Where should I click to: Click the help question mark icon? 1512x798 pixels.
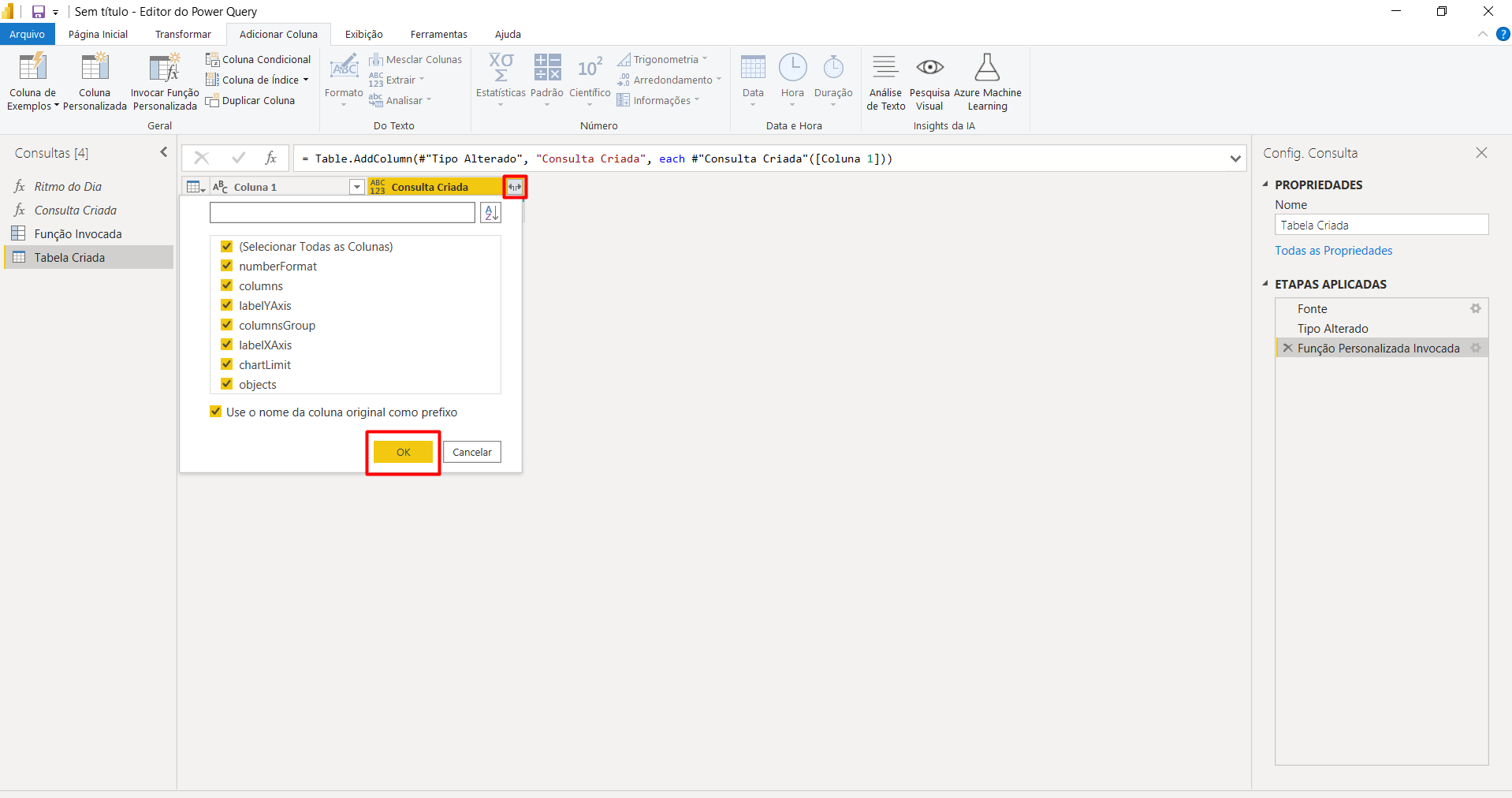[x=1503, y=34]
